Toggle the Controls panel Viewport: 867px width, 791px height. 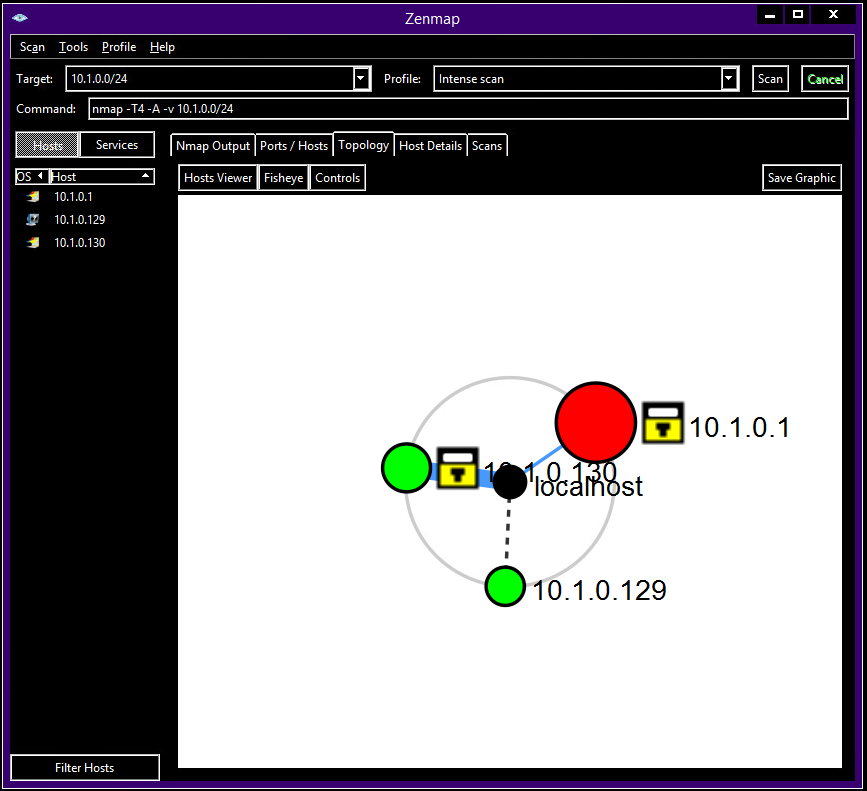337,178
